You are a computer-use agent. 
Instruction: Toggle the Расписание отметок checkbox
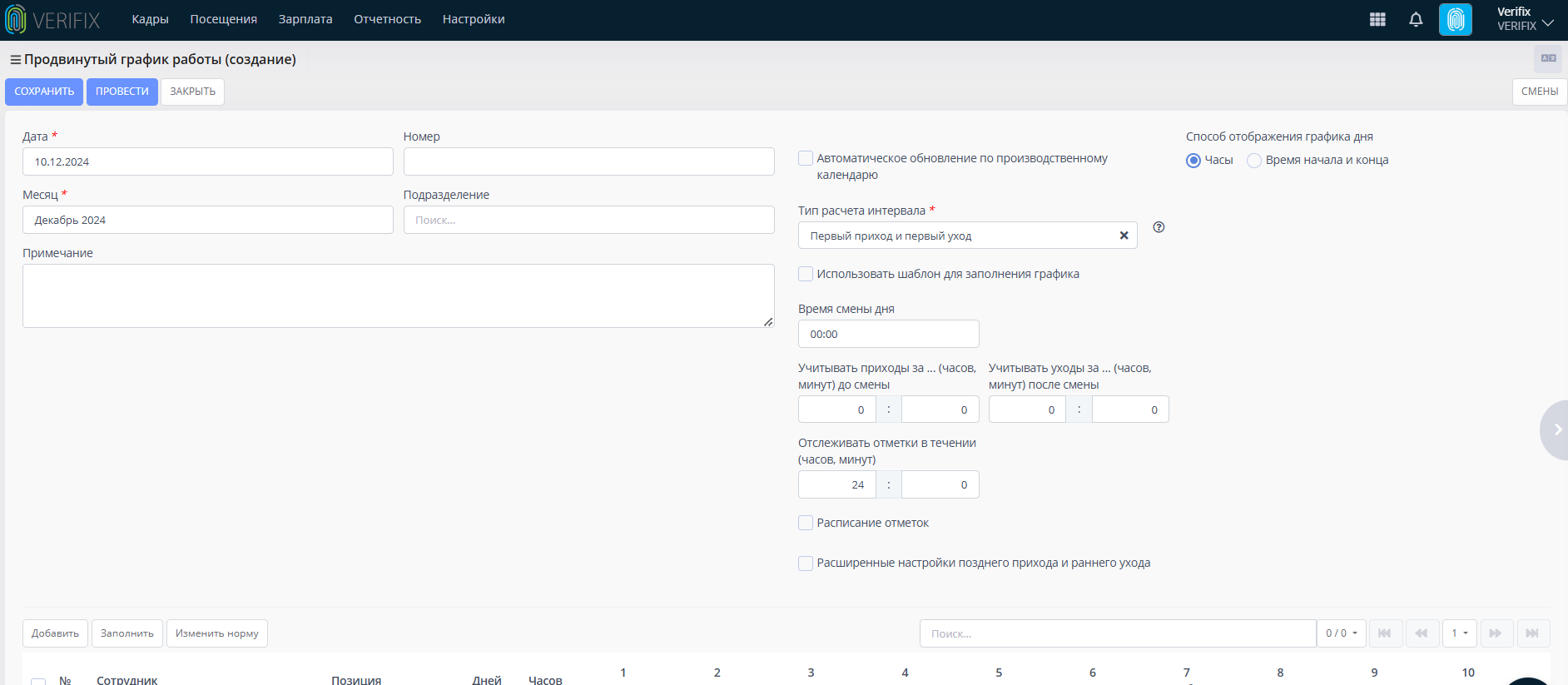click(806, 523)
